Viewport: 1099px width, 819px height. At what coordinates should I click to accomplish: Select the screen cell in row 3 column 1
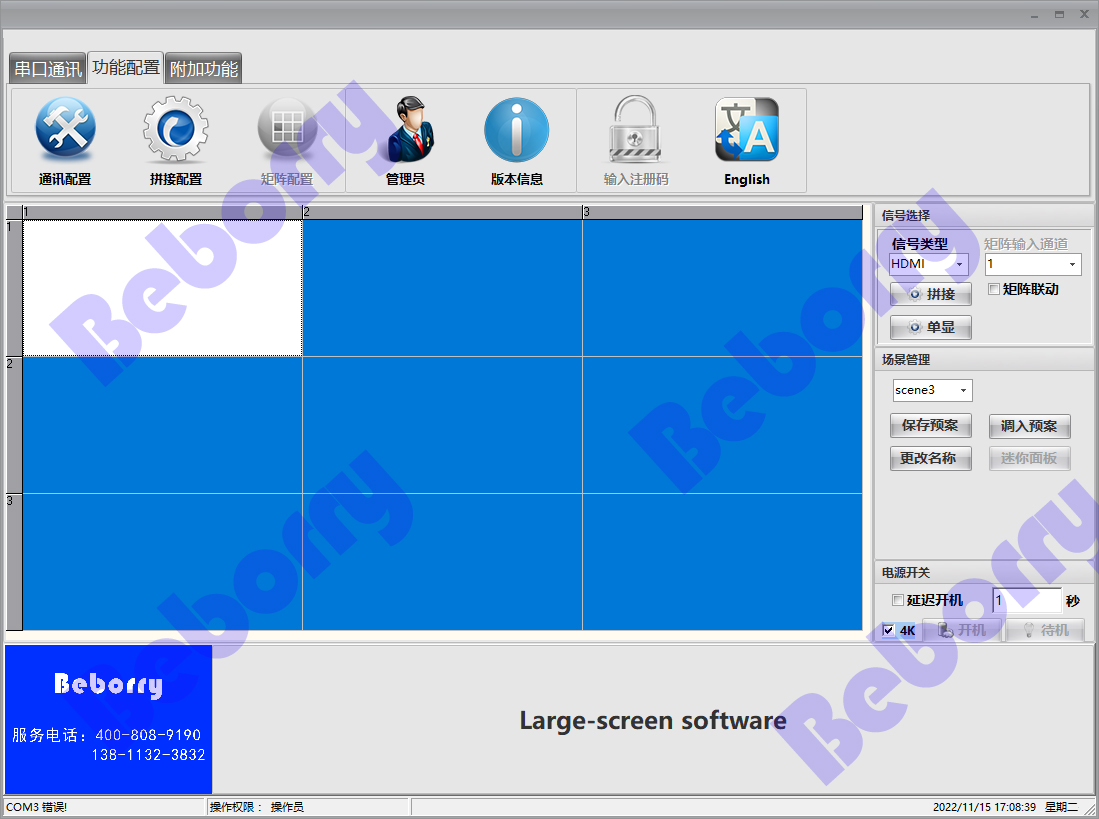[163, 562]
